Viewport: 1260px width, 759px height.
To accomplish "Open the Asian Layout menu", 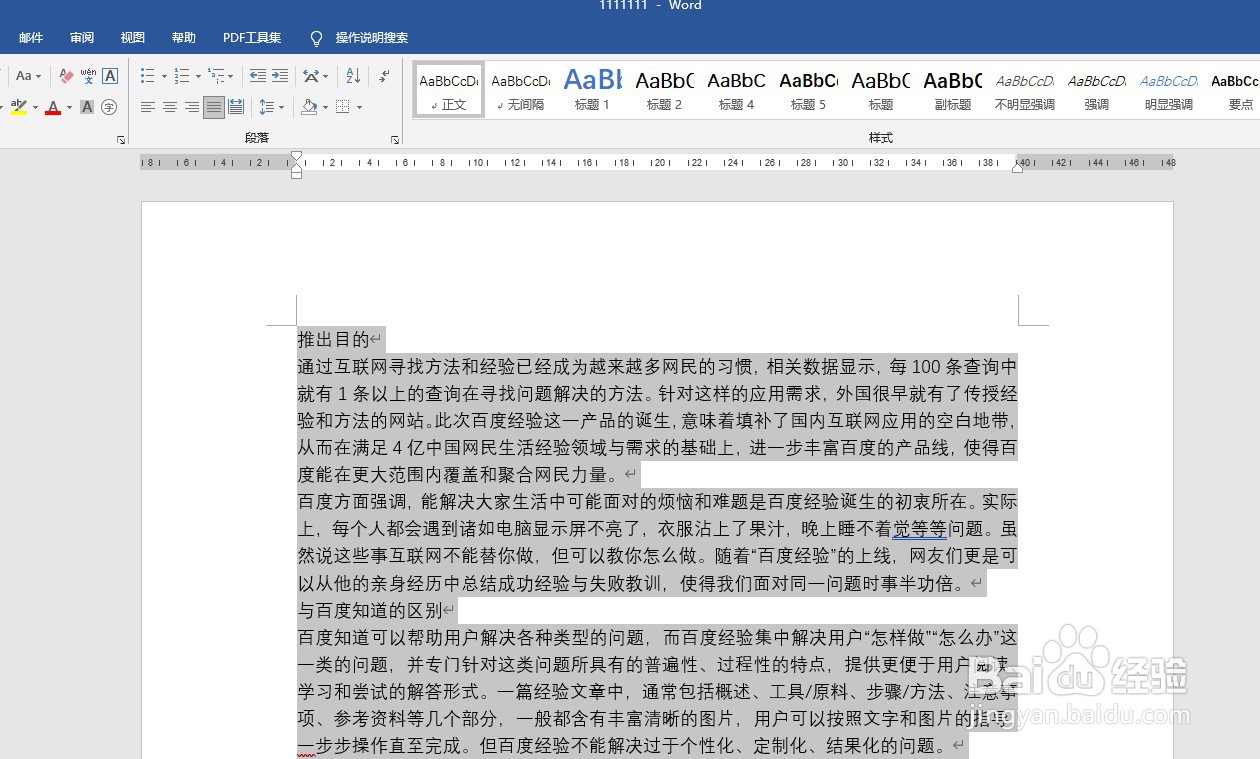I will tap(315, 76).
